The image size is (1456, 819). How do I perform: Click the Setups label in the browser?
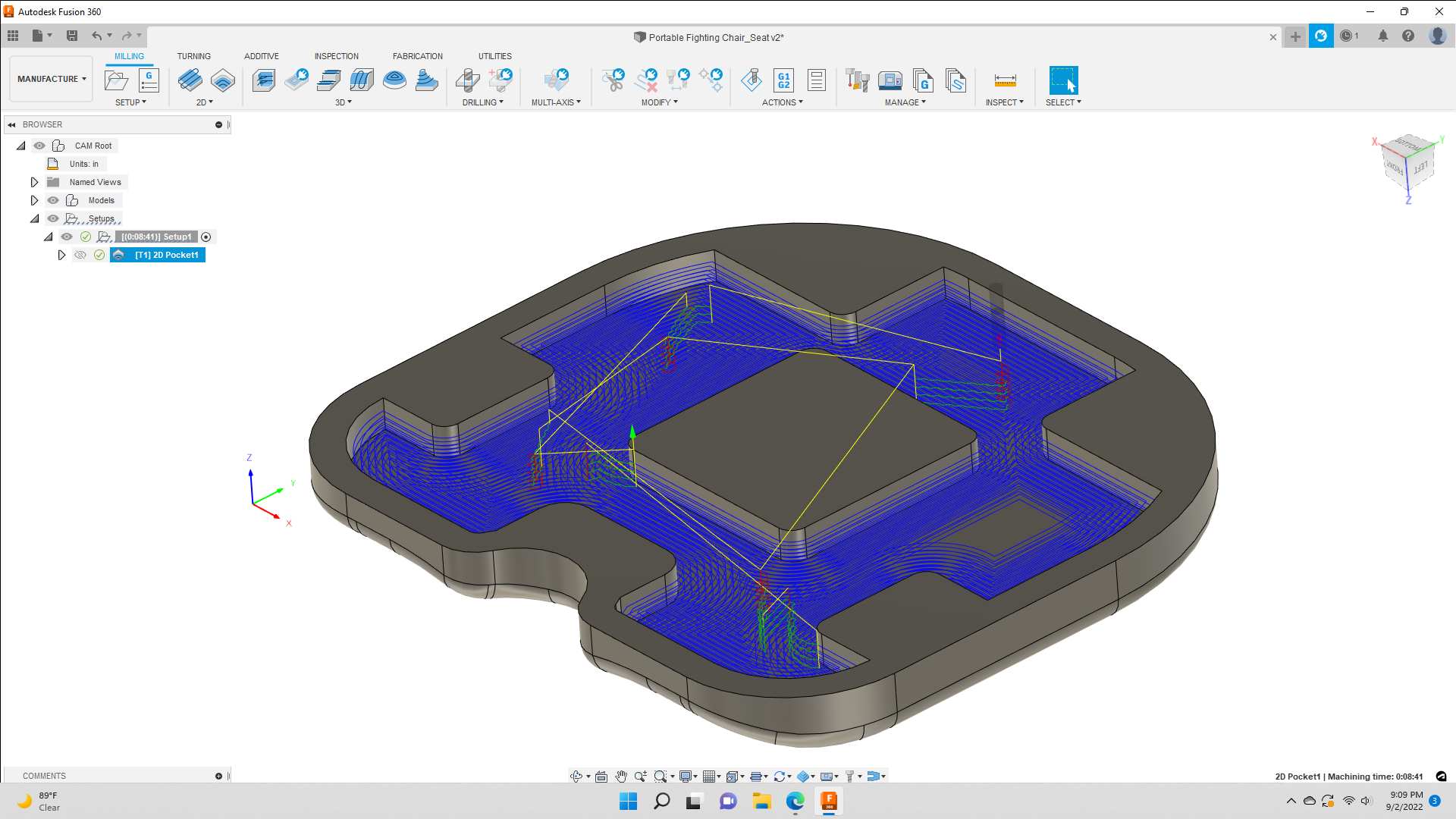click(101, 218)
